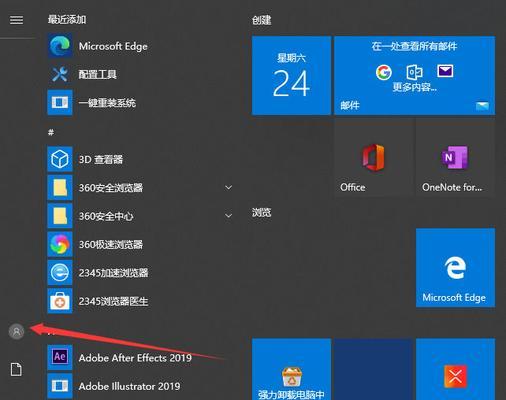Click the user account avatar icon
506x400 pixels.
coord(16,331)
